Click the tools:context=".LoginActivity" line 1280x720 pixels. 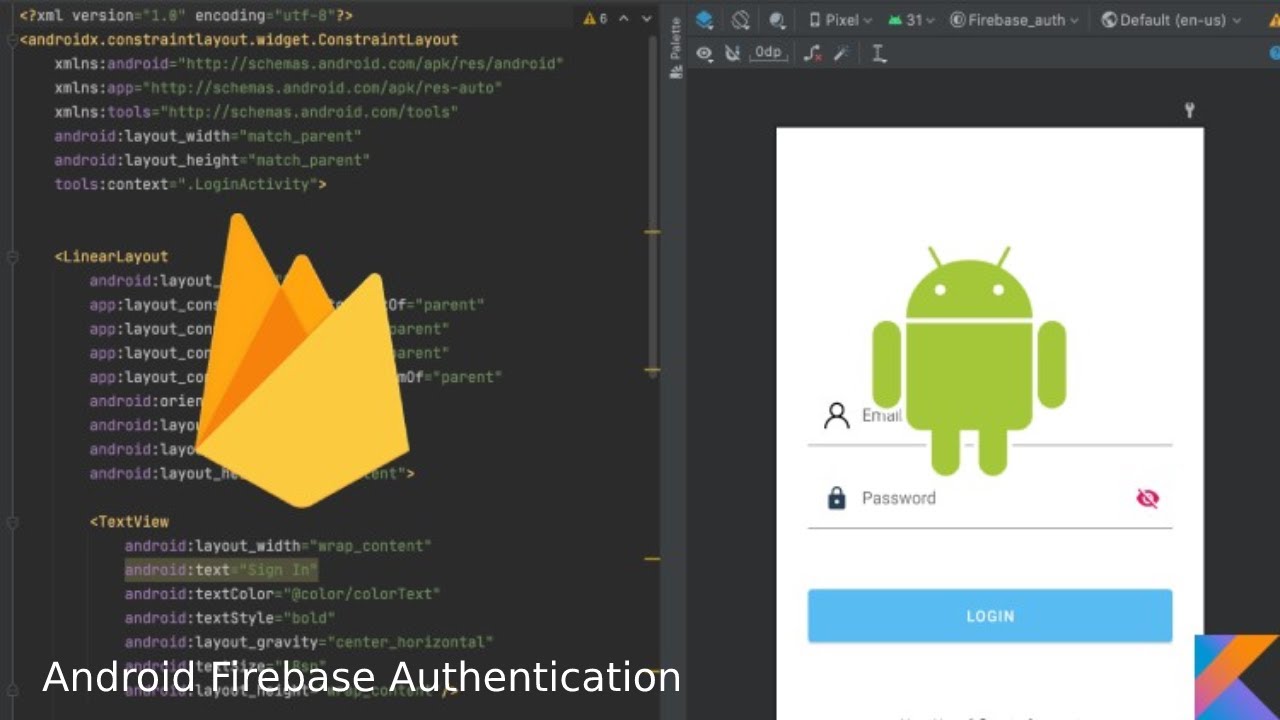coord(190,185)
